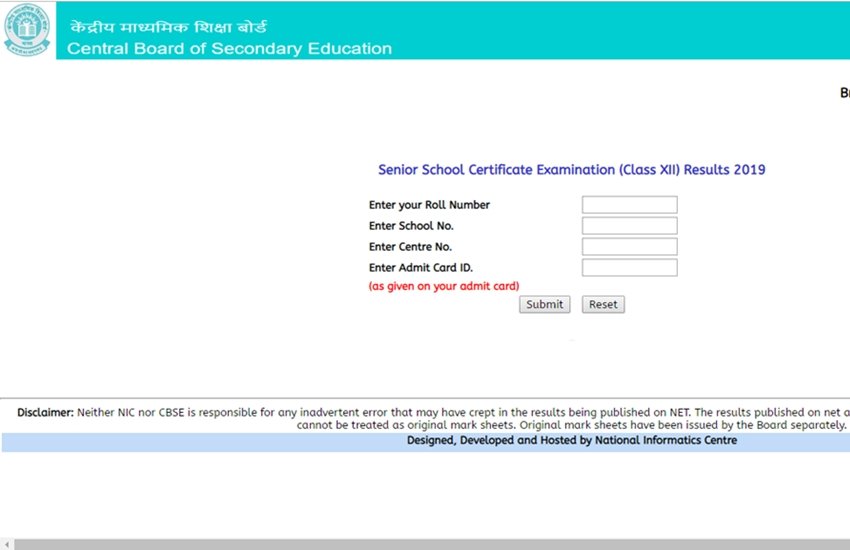
Task: Click the Hindi board name heading
Action: [167, 27]
